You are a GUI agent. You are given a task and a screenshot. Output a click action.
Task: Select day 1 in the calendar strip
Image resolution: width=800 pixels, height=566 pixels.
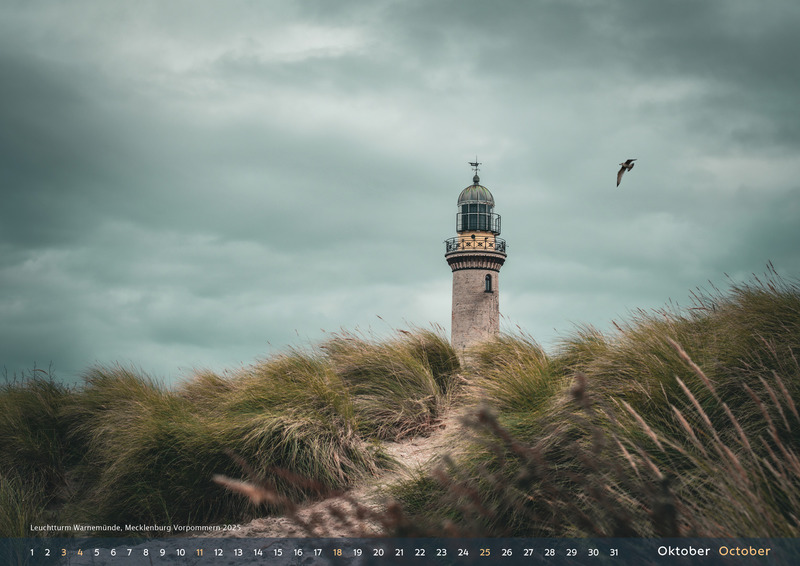[31, 552]
